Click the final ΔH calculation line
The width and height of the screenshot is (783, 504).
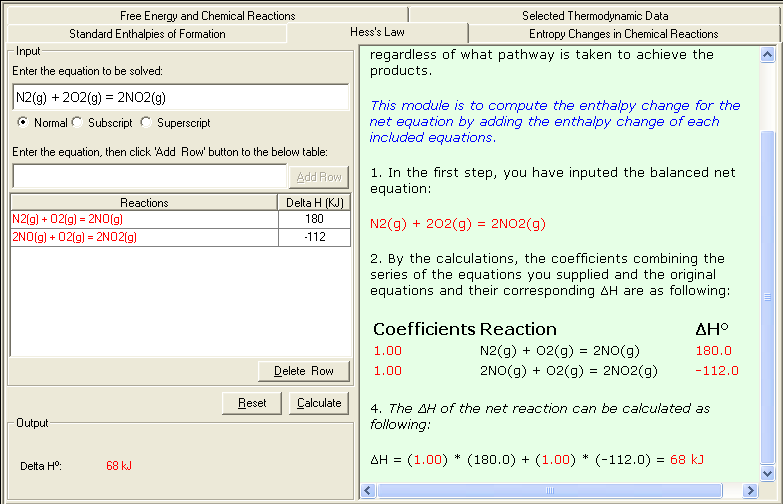click(x=537, y=460)
